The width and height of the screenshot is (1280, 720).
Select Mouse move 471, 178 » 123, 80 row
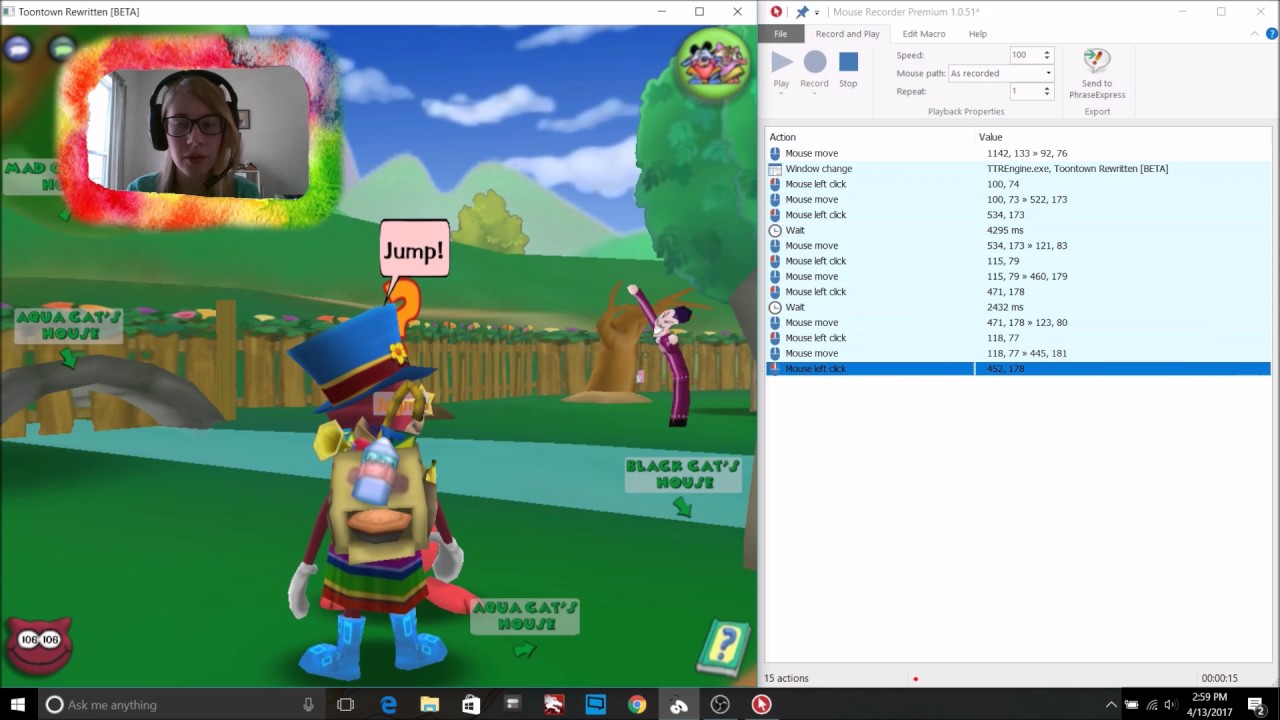point(1018,323)
